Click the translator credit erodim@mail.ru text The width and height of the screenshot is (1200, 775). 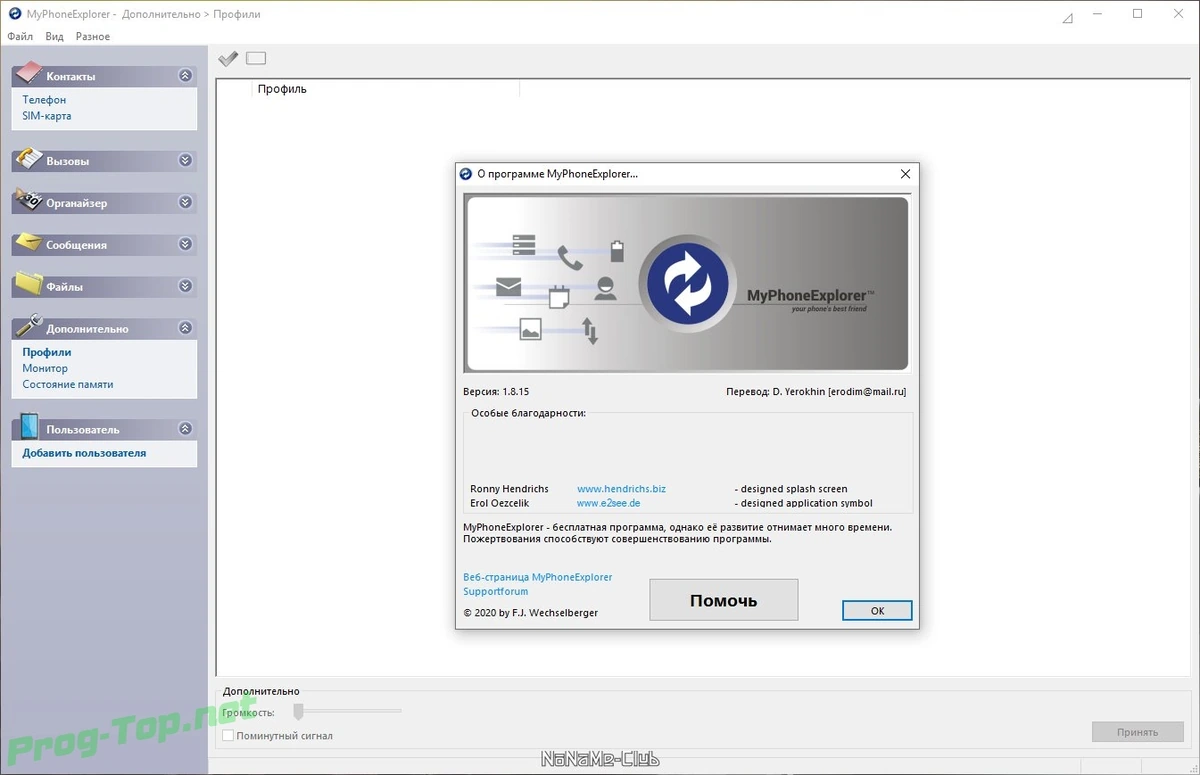816,391
